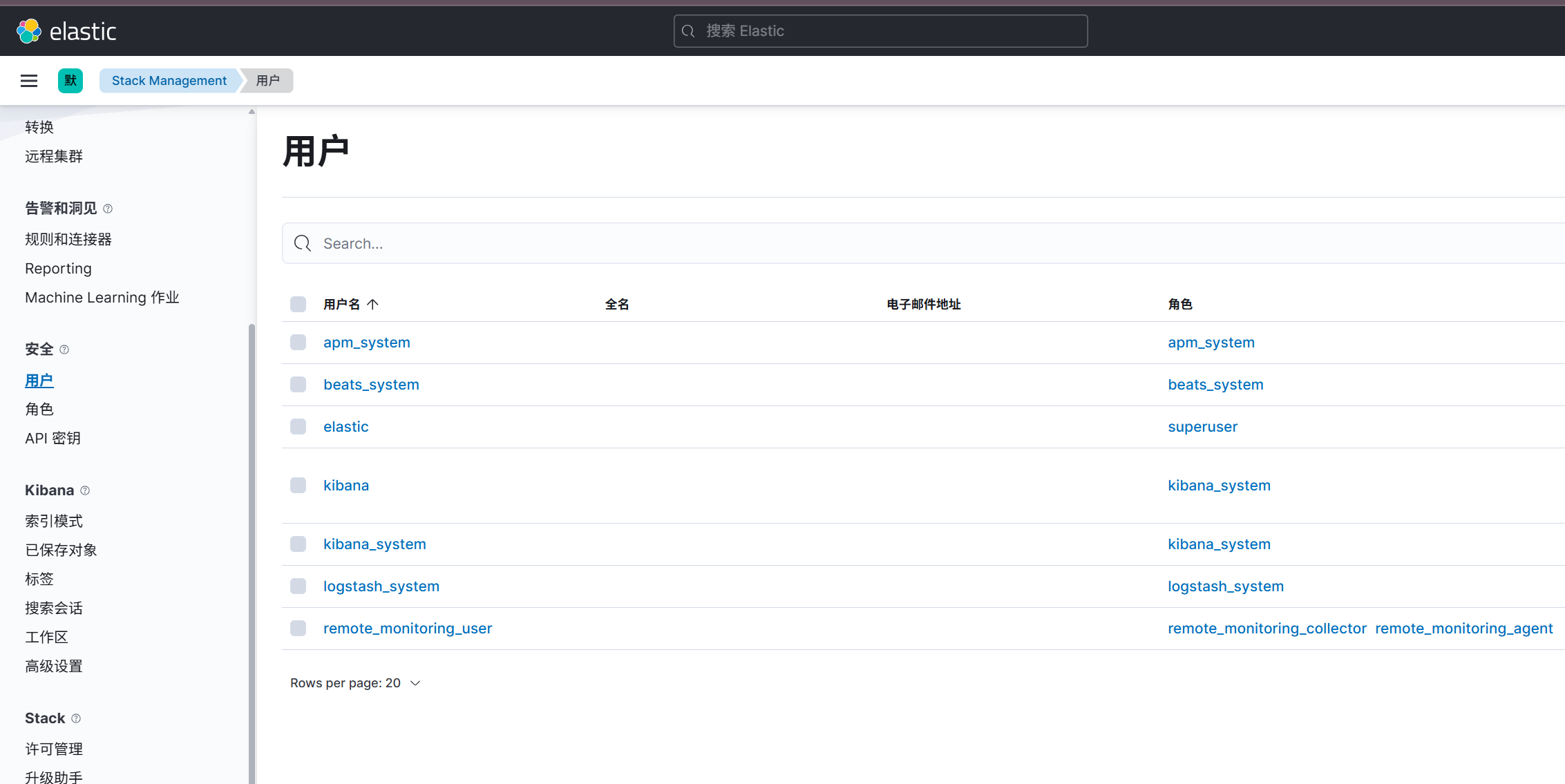This screenshot has height=784, width=1565.
Task: Check the remote_monitoring_user row
Action: point(298,629)
